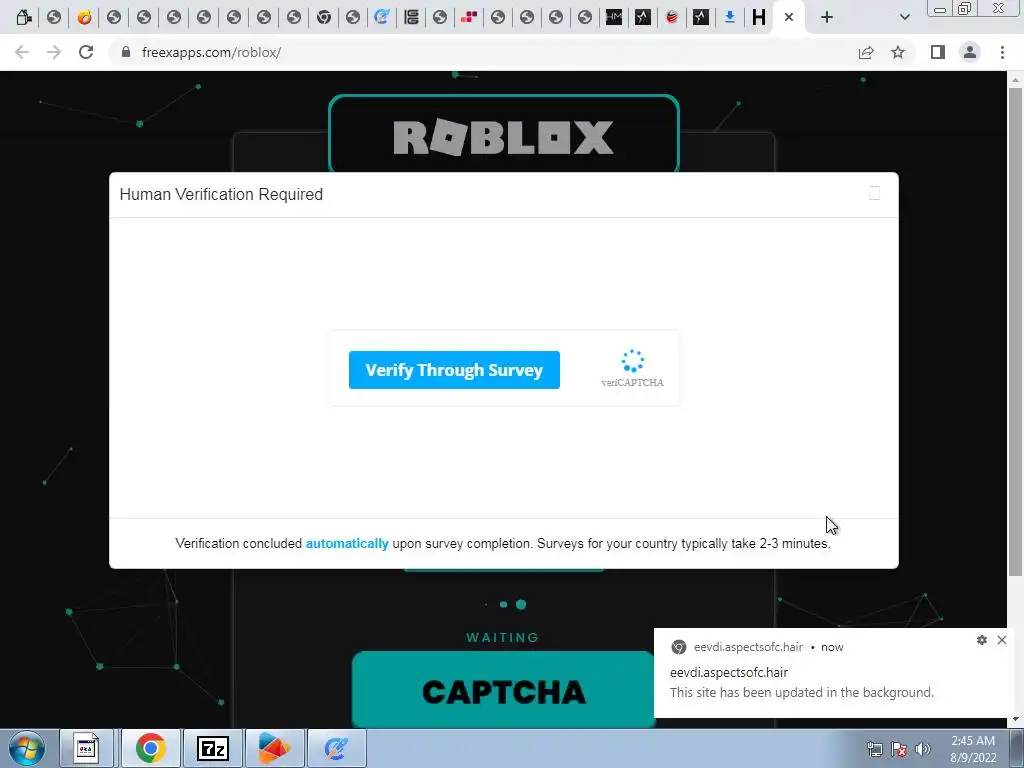The height and width of the screenshot is (768, 1024).
Task: Click the WAITING label
Action: 503,637
